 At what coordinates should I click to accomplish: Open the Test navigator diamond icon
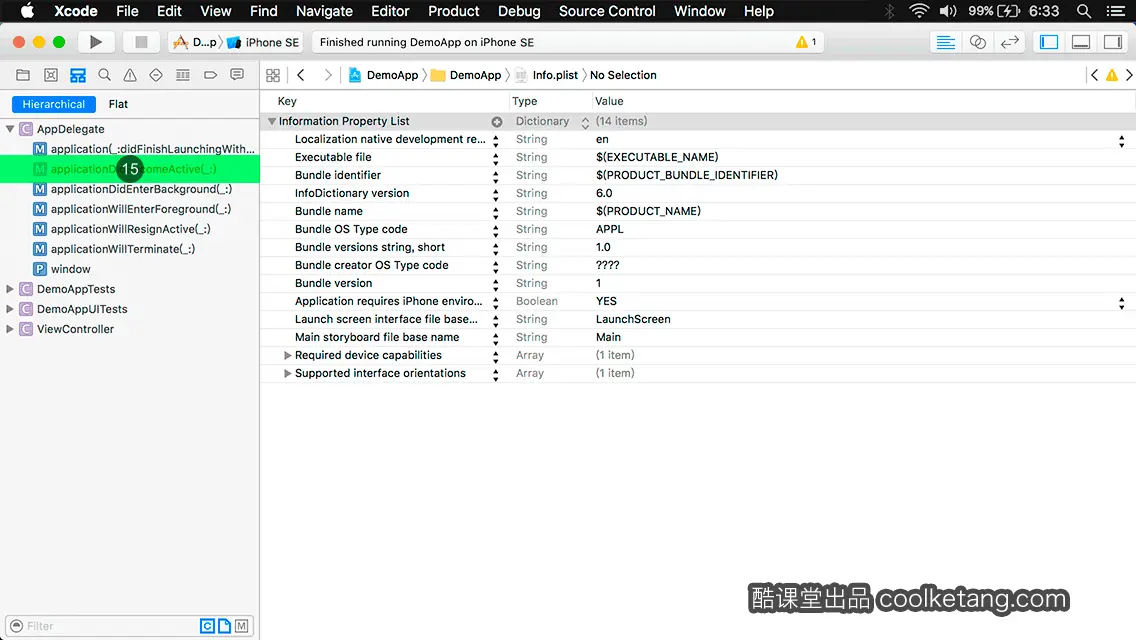click(x=156, y=75)
